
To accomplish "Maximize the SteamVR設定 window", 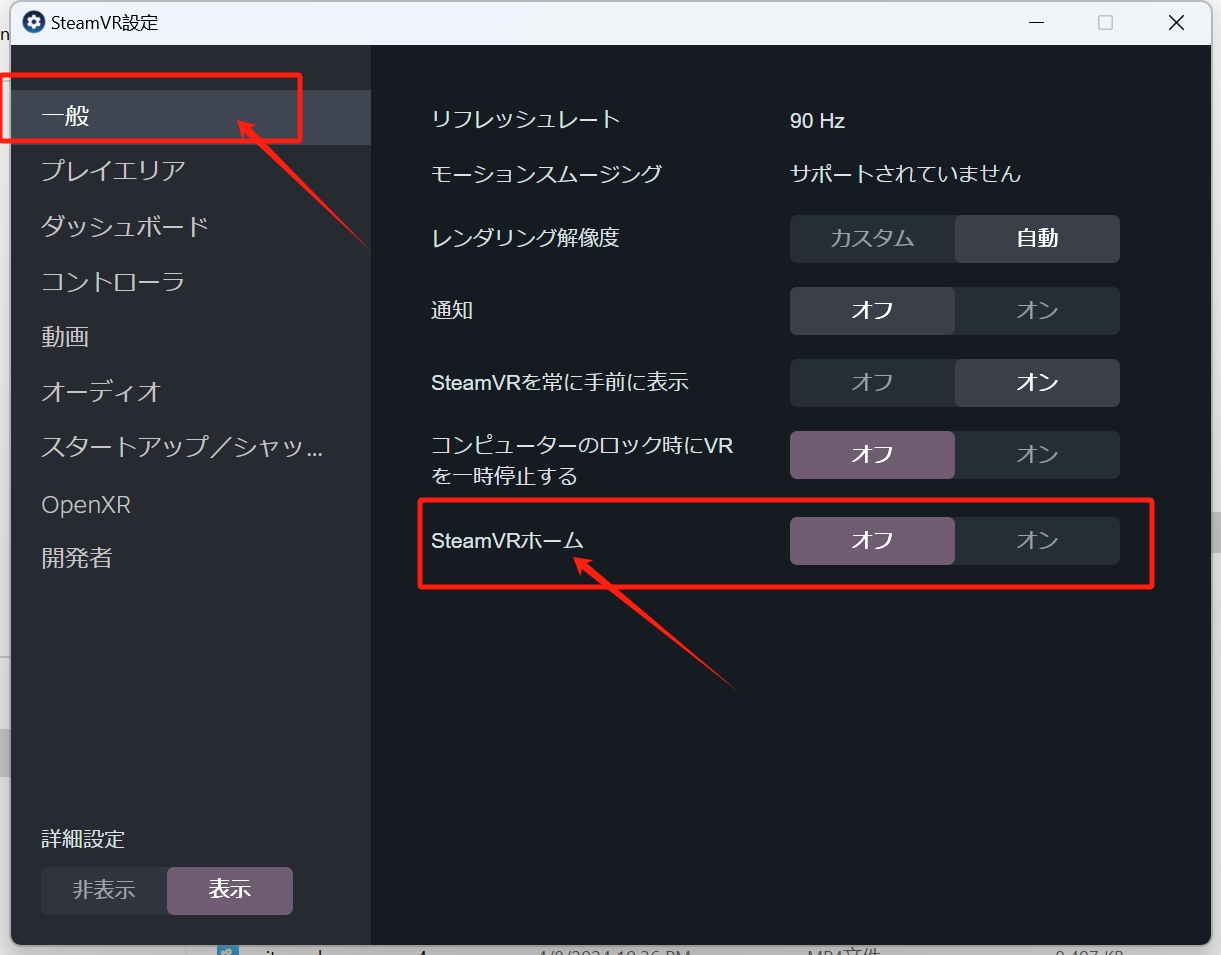I will point(1105,22).
